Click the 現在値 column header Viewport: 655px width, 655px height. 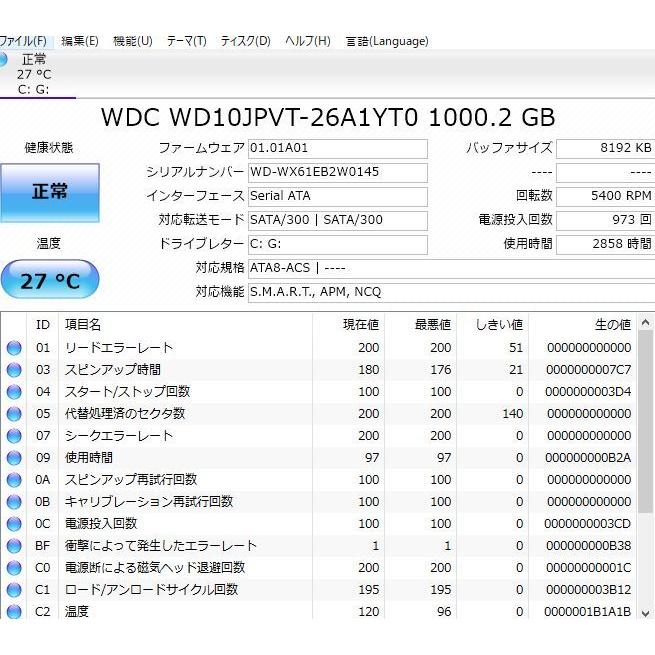[x=361, y=325]
